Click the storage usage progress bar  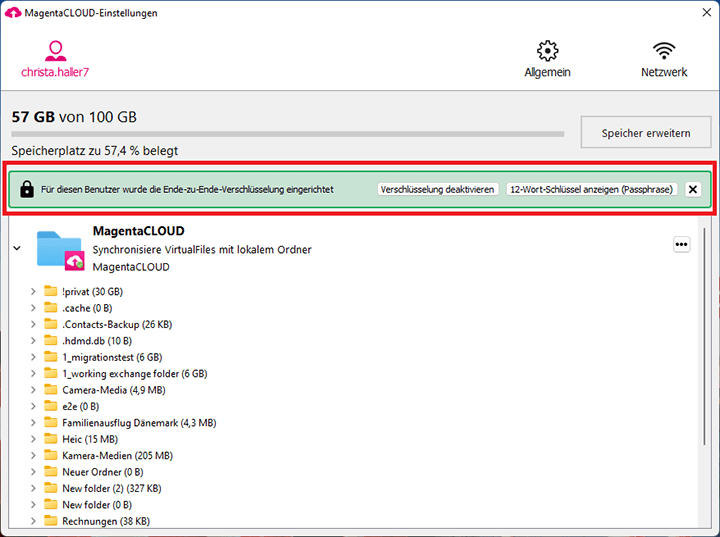(288, 134)
